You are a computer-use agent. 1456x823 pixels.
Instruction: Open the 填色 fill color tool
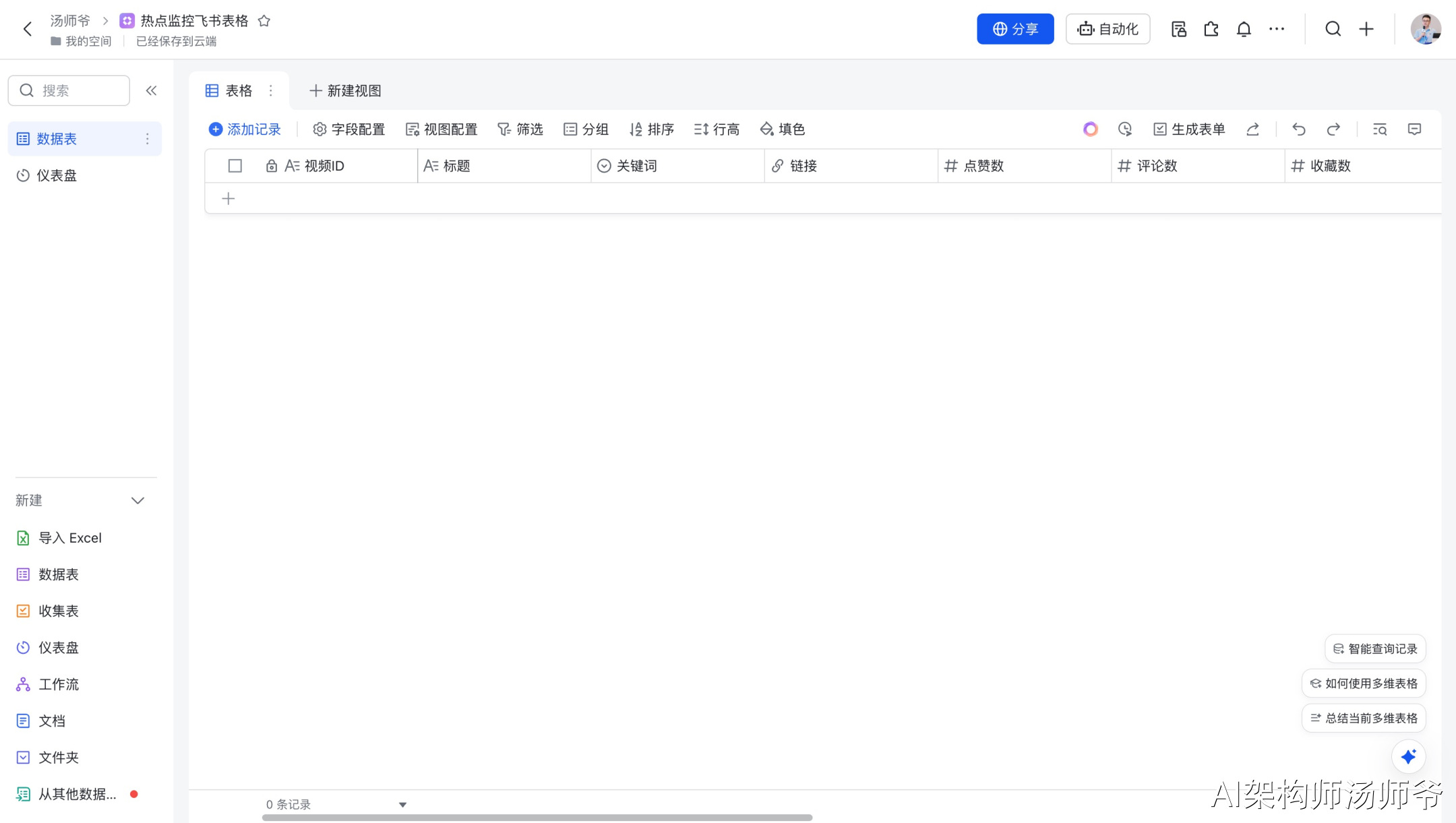click(782, 129)
